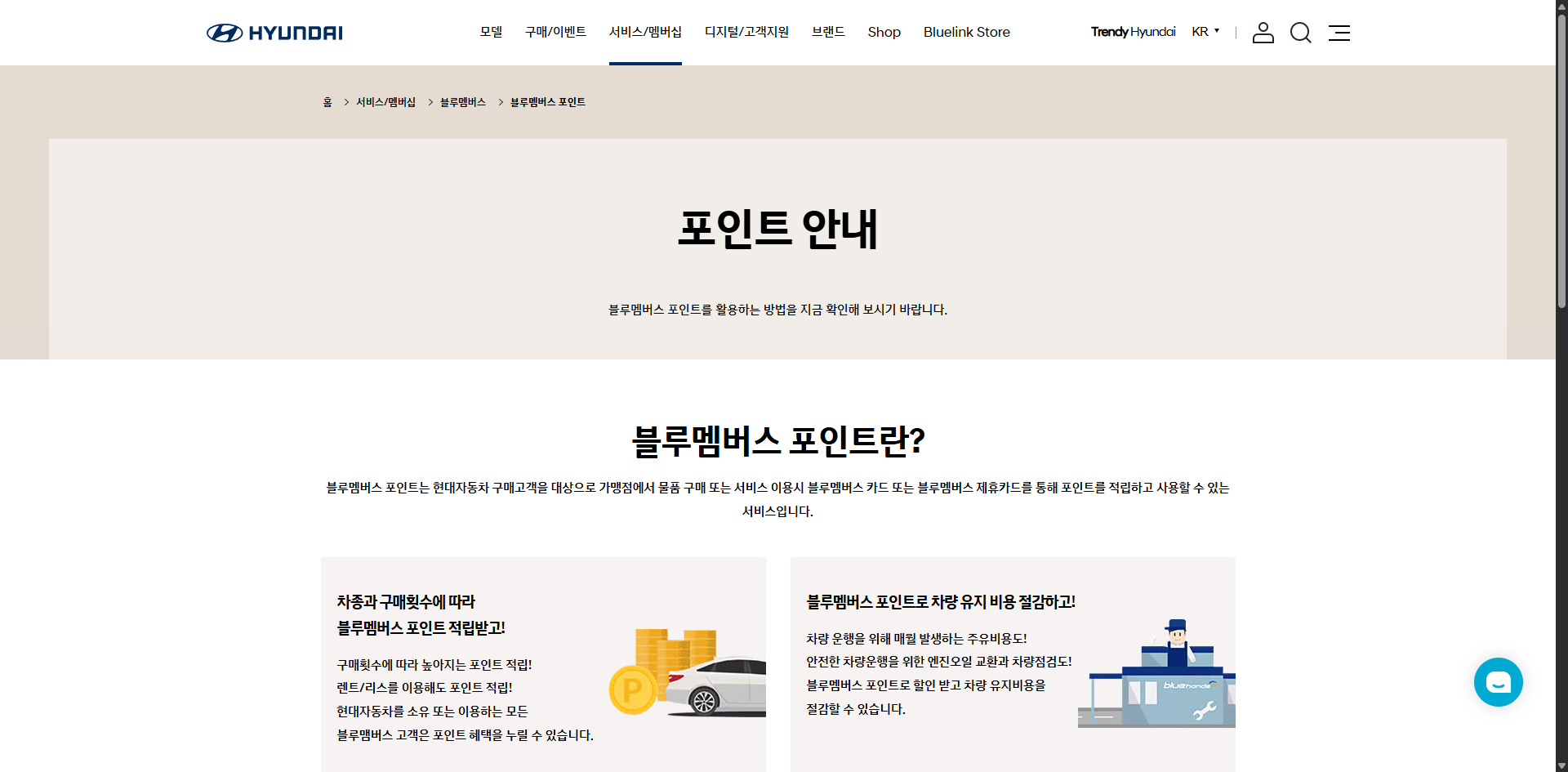
Task: Open the search magnifier icon
Action: point(1300,33)
